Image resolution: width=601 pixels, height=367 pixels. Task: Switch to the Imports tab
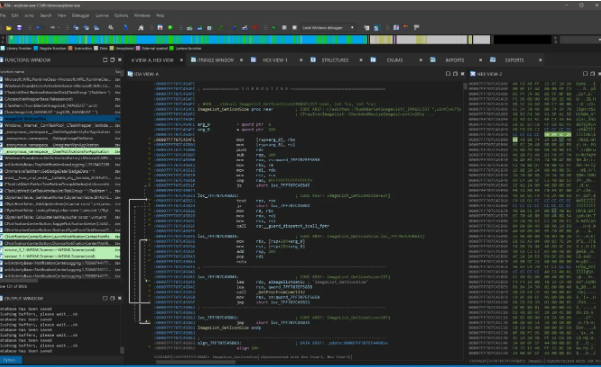click(x=455, y=60)
